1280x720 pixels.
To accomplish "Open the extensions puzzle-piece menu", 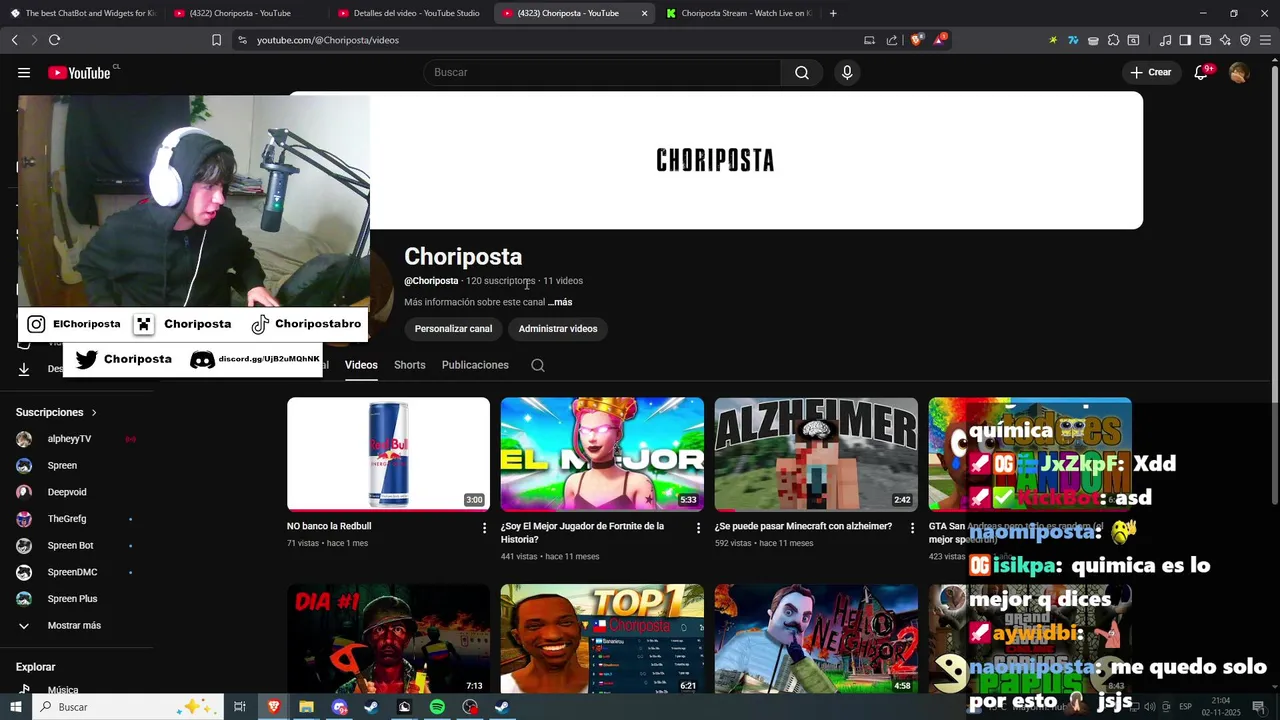I will 1113,40.
